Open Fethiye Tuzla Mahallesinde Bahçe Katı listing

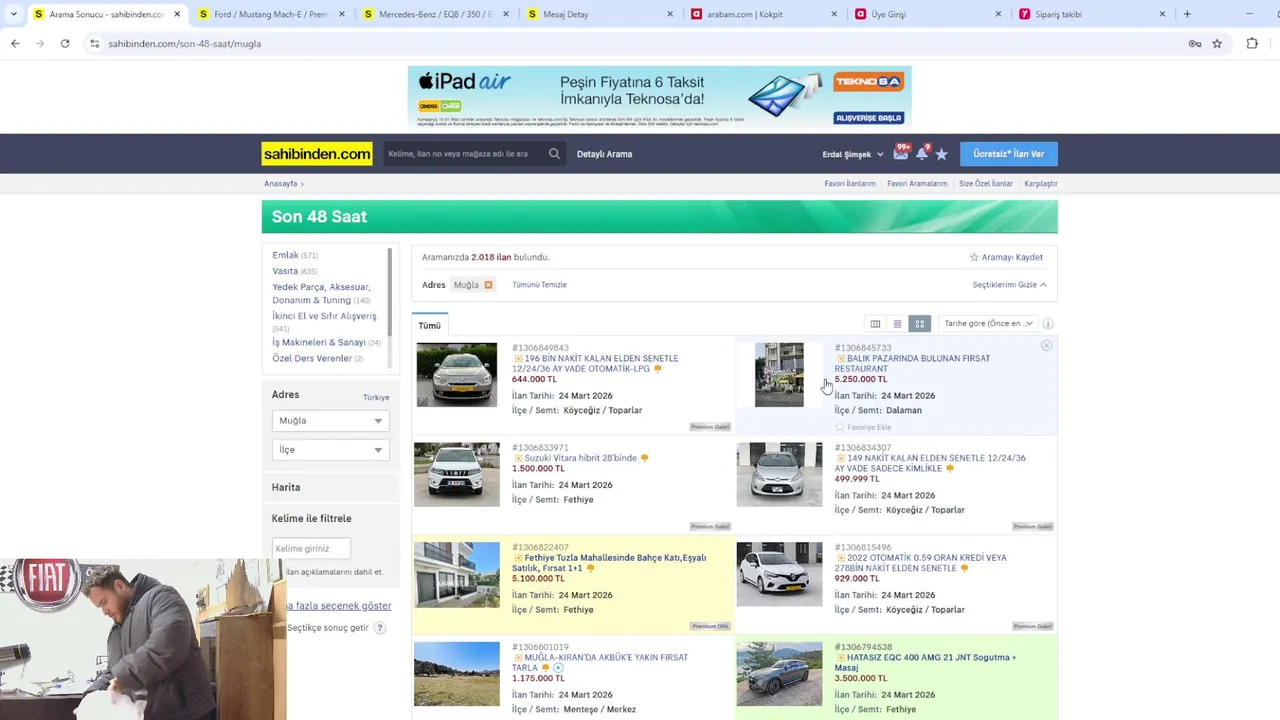coord(609,563)
